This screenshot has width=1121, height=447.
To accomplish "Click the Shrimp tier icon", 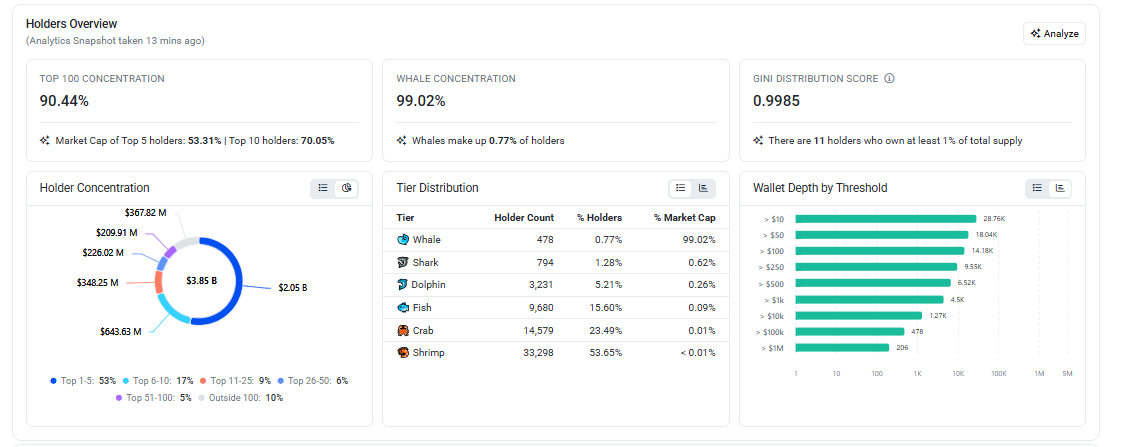I will 403,353.
